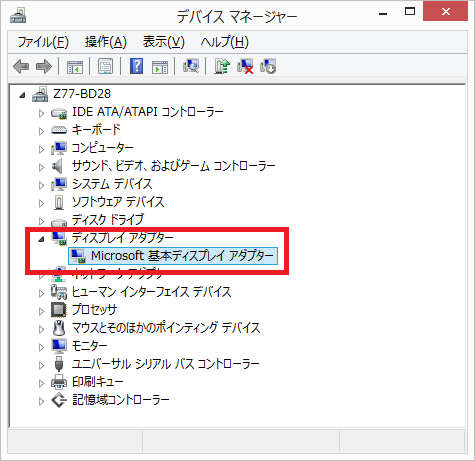Click the Z77-BD28 computer root icon

[x=40, y=94]
